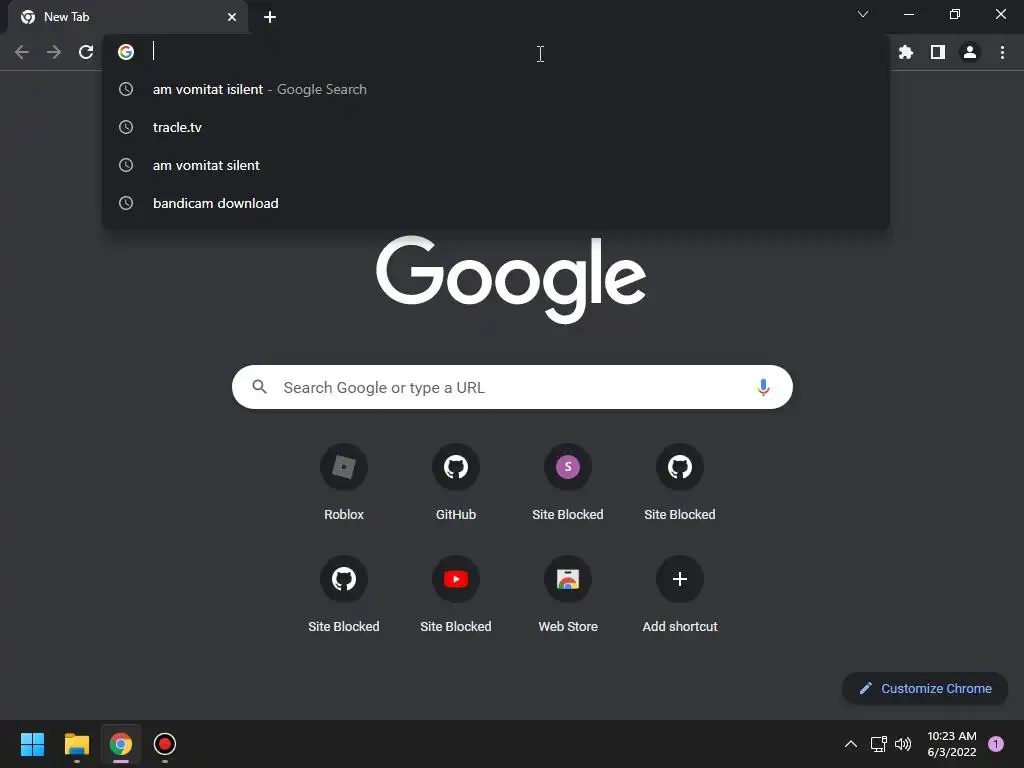Restore down the Chrome window
The image size is (1024, 768).
[x=955, y=14]
